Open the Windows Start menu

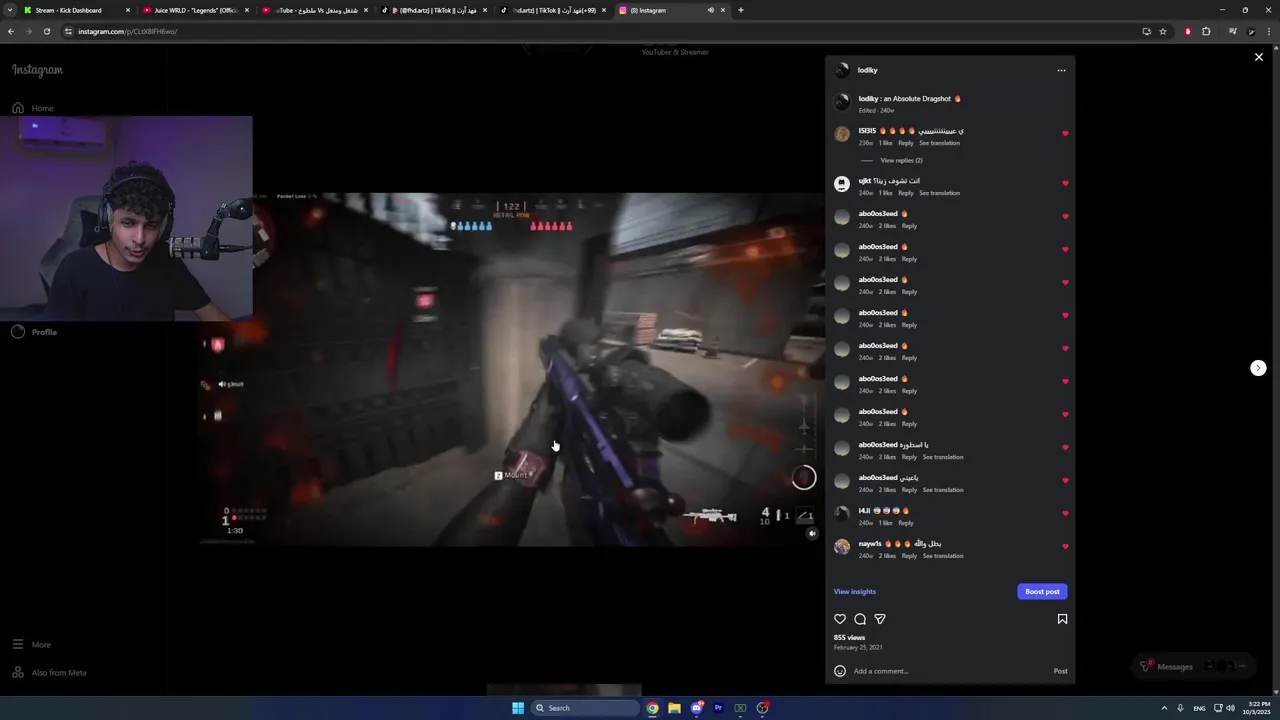(x=518, y=708)
